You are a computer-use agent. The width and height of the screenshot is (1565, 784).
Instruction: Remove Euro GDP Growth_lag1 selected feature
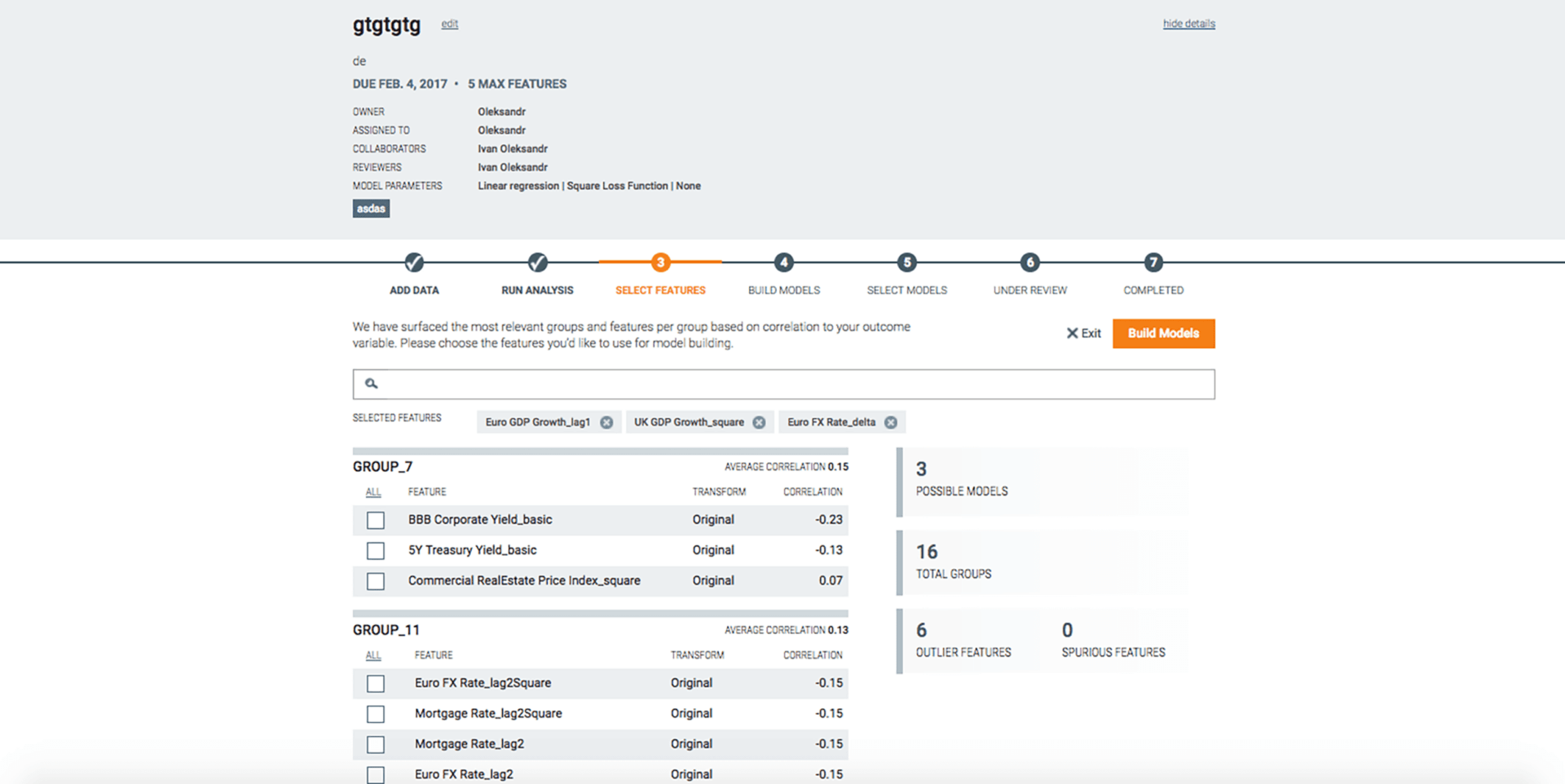pos(606,422)
